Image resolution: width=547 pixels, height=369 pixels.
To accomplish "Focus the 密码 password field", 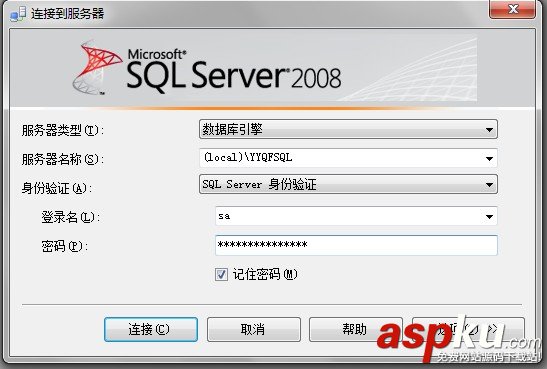I will tap(356, 245).
